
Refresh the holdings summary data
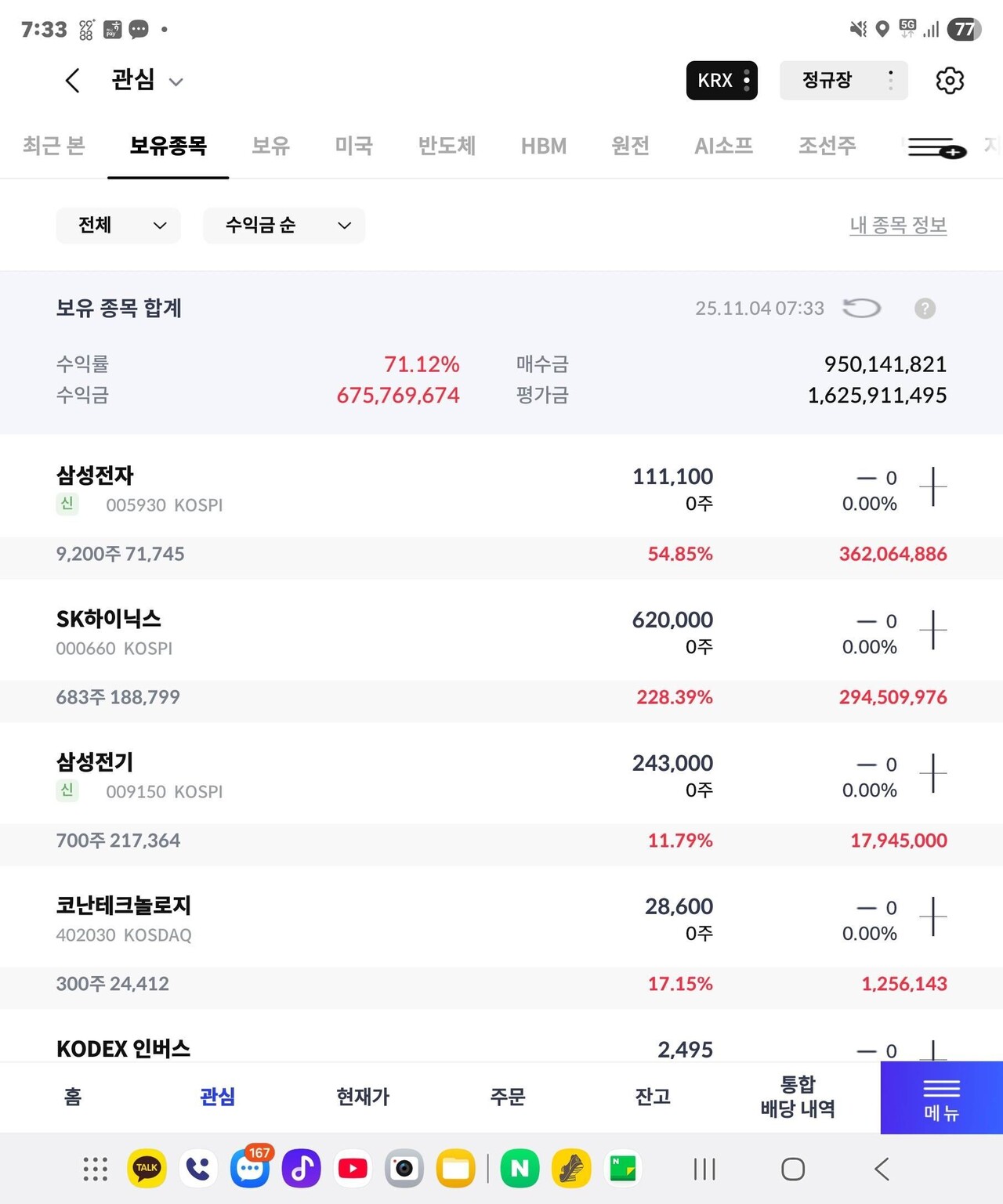(861, 308)
